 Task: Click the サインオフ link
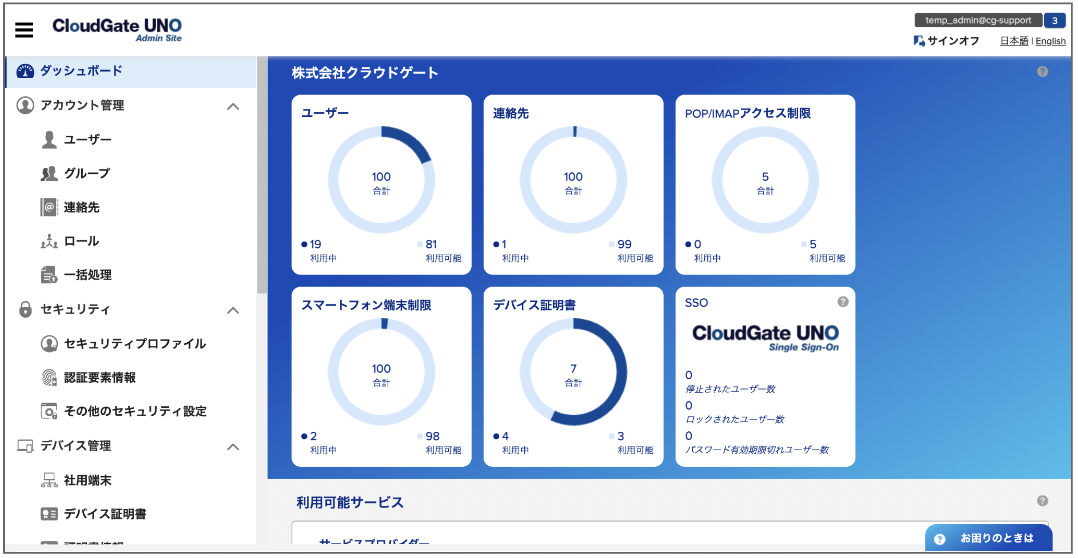point(953,41)
